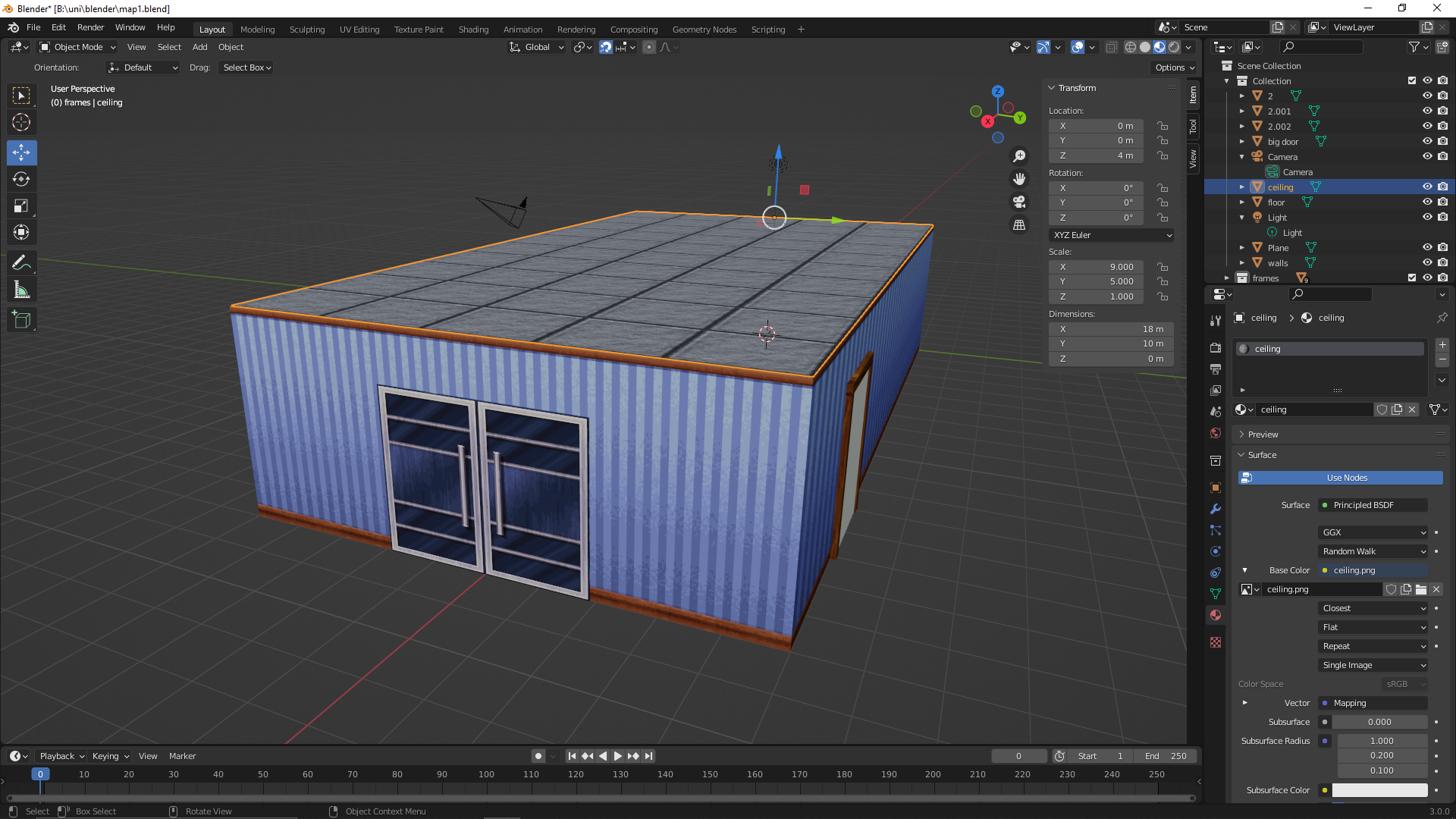Open Random Walk subsurface method dropdown
Screen dimensions: 1456x819
(x=1373, y=551)
